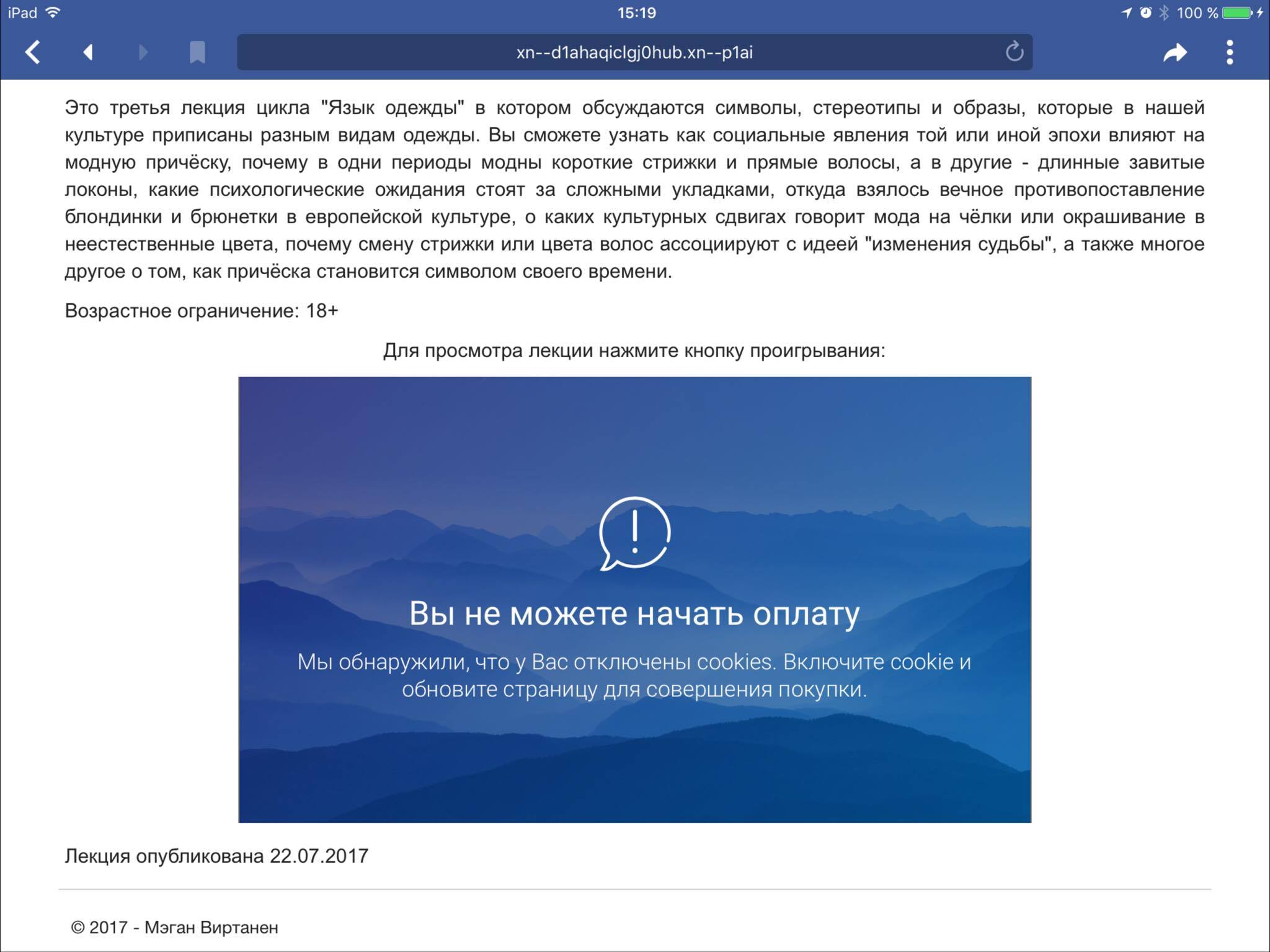Open the three-dot more options menu

click(x=1230, y=52)
